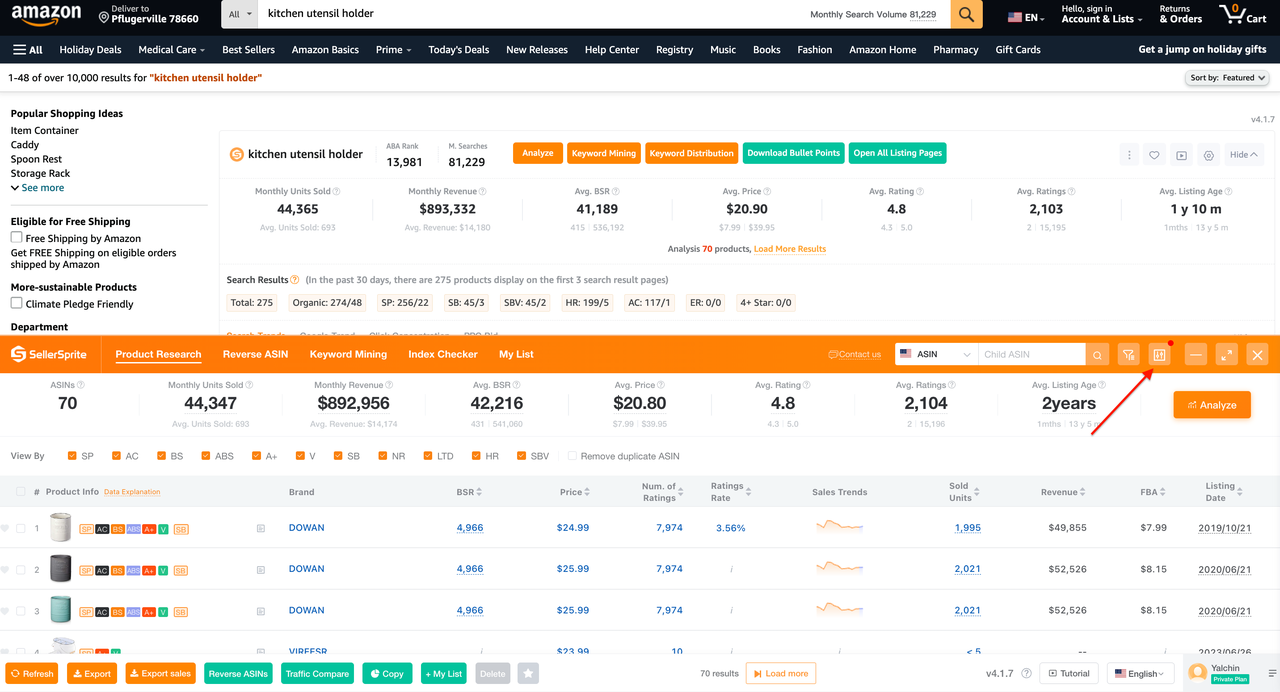1280x692 pixels.
Task: Click the row 1 product thumbnail
Action: pos(61,528)
